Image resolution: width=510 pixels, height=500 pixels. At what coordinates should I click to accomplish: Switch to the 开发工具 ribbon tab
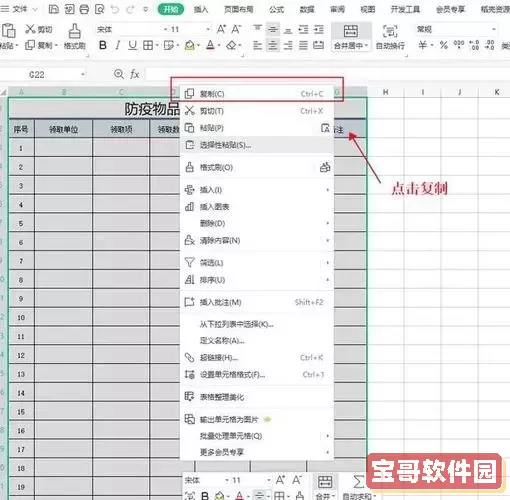(405, 9)
